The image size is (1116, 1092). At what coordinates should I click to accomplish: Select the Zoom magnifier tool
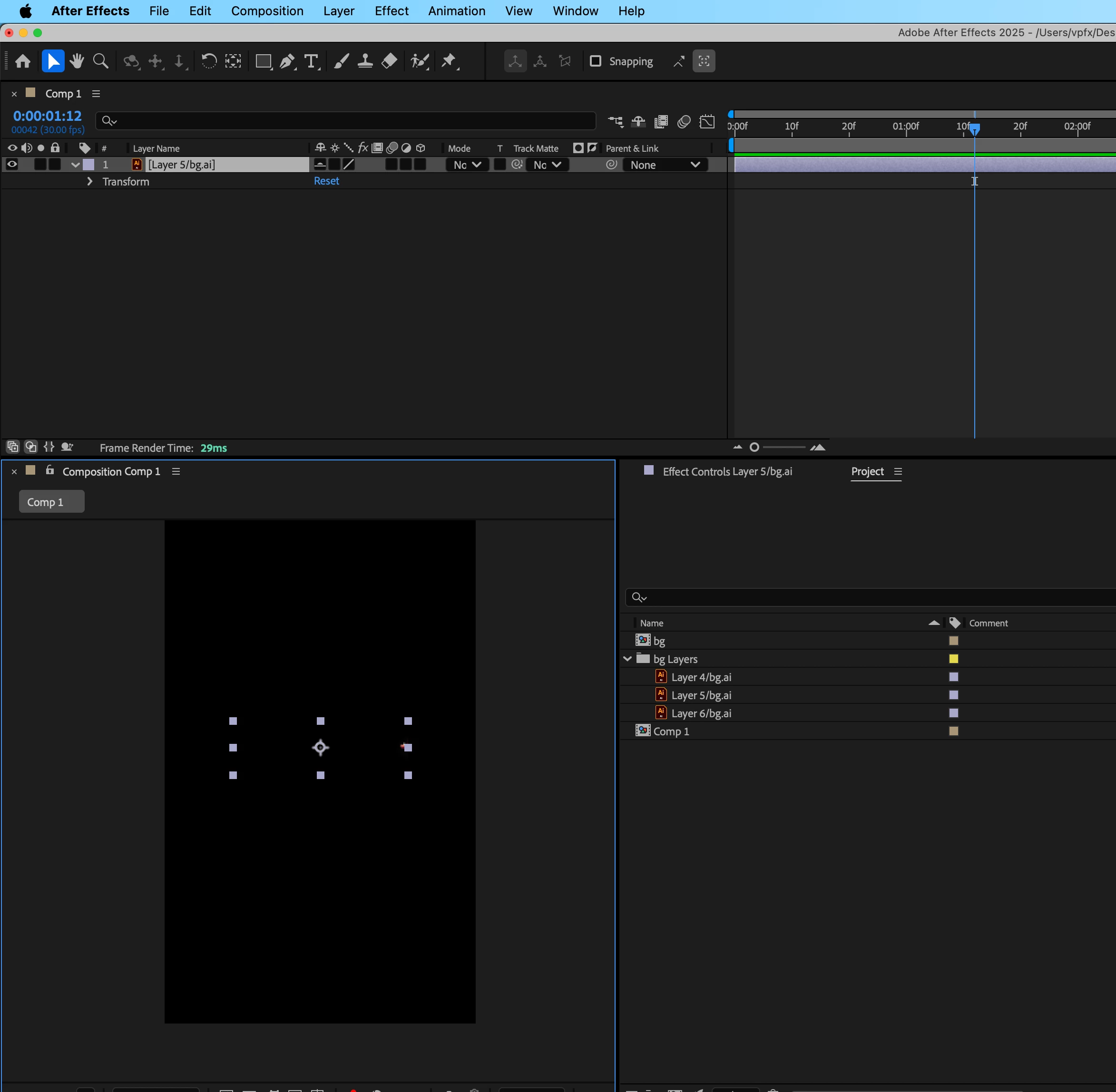click(100, 61)
